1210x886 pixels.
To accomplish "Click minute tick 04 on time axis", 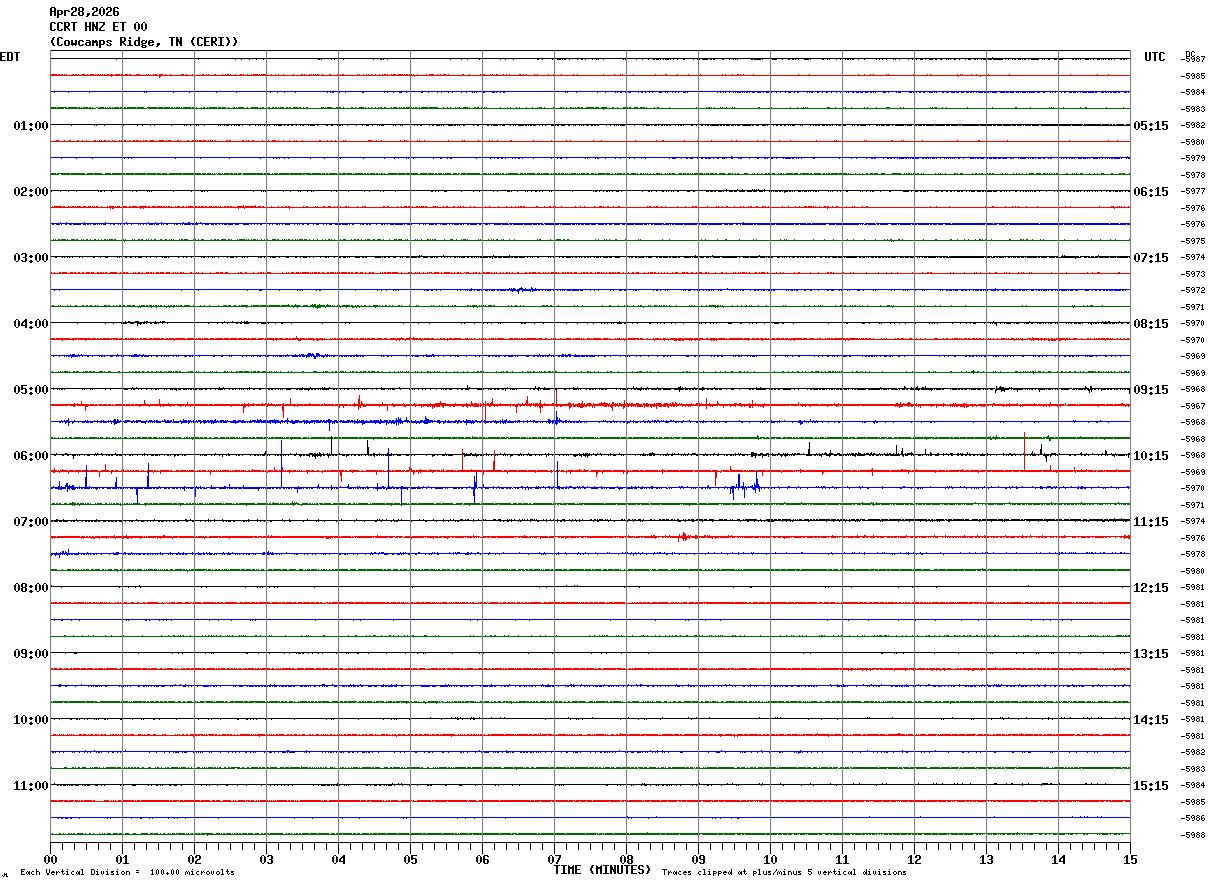I will 338,859.
